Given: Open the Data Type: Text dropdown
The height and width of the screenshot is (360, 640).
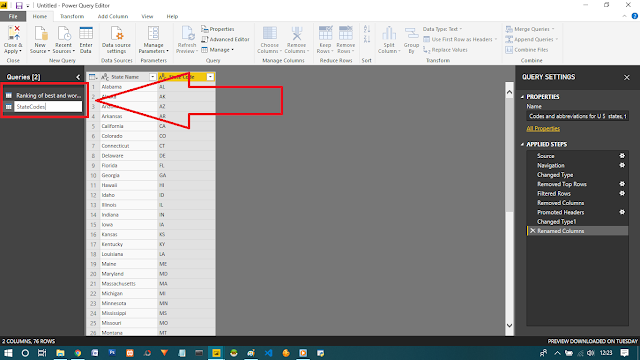Looking at the screenshot, I should [442, 29].
